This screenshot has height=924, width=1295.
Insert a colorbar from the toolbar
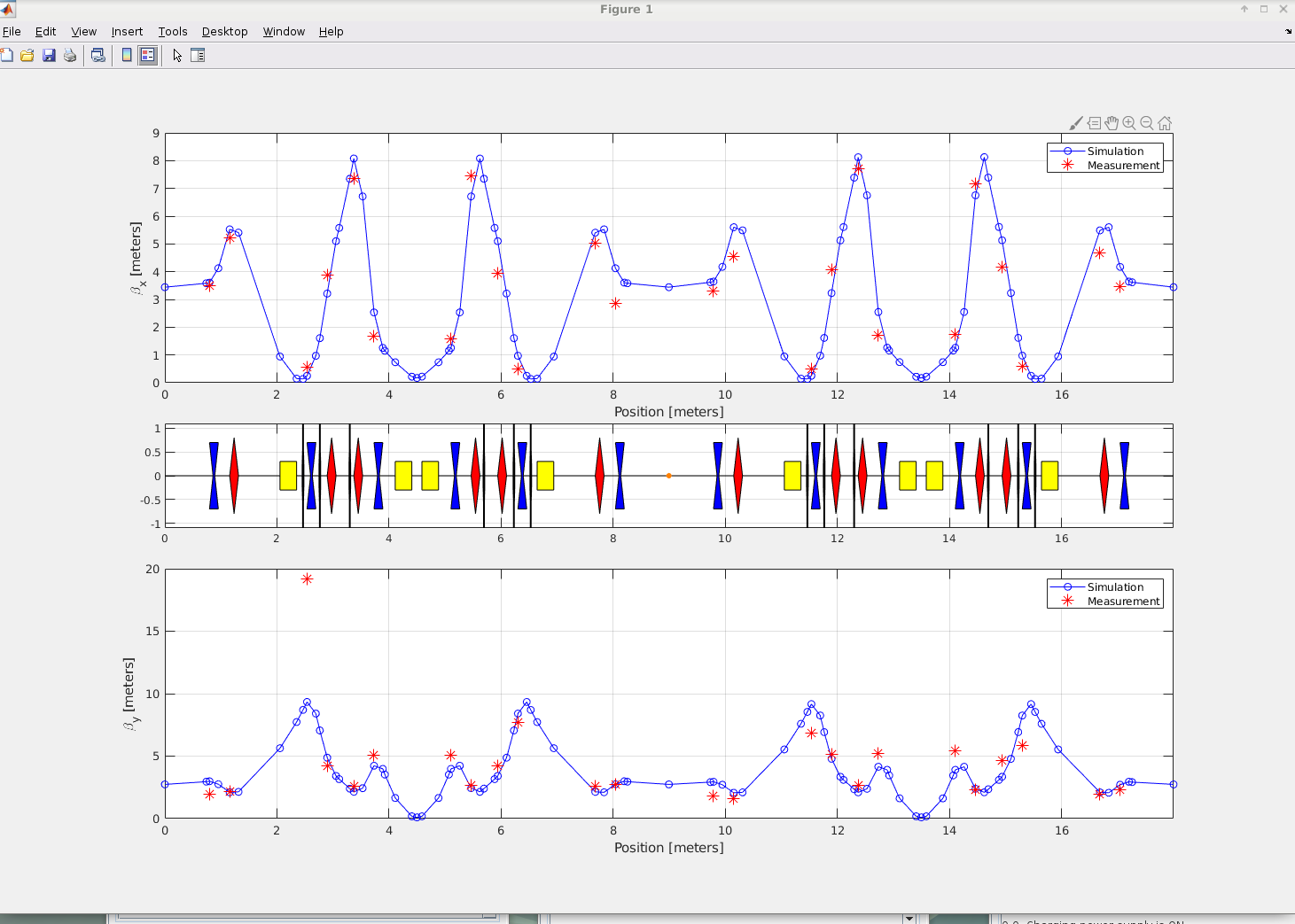(x=127, y=55)
